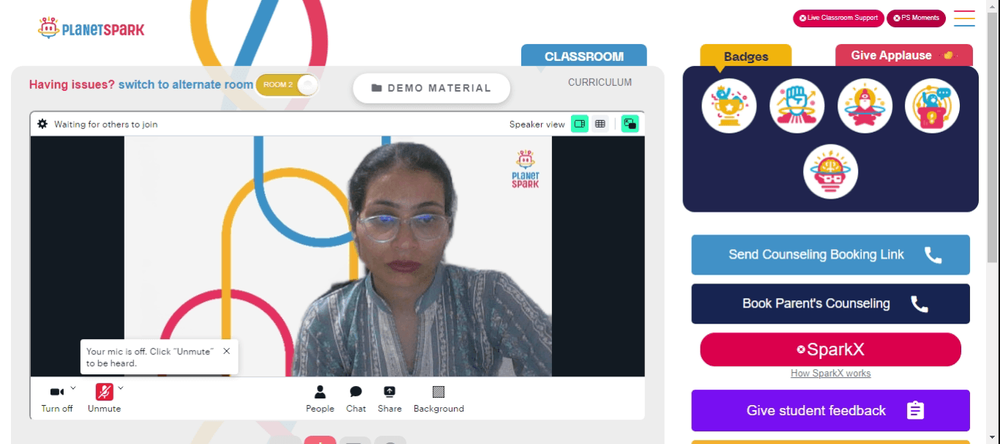
Task: Click Send Counseling Booking Link
Action: point(830,255)
